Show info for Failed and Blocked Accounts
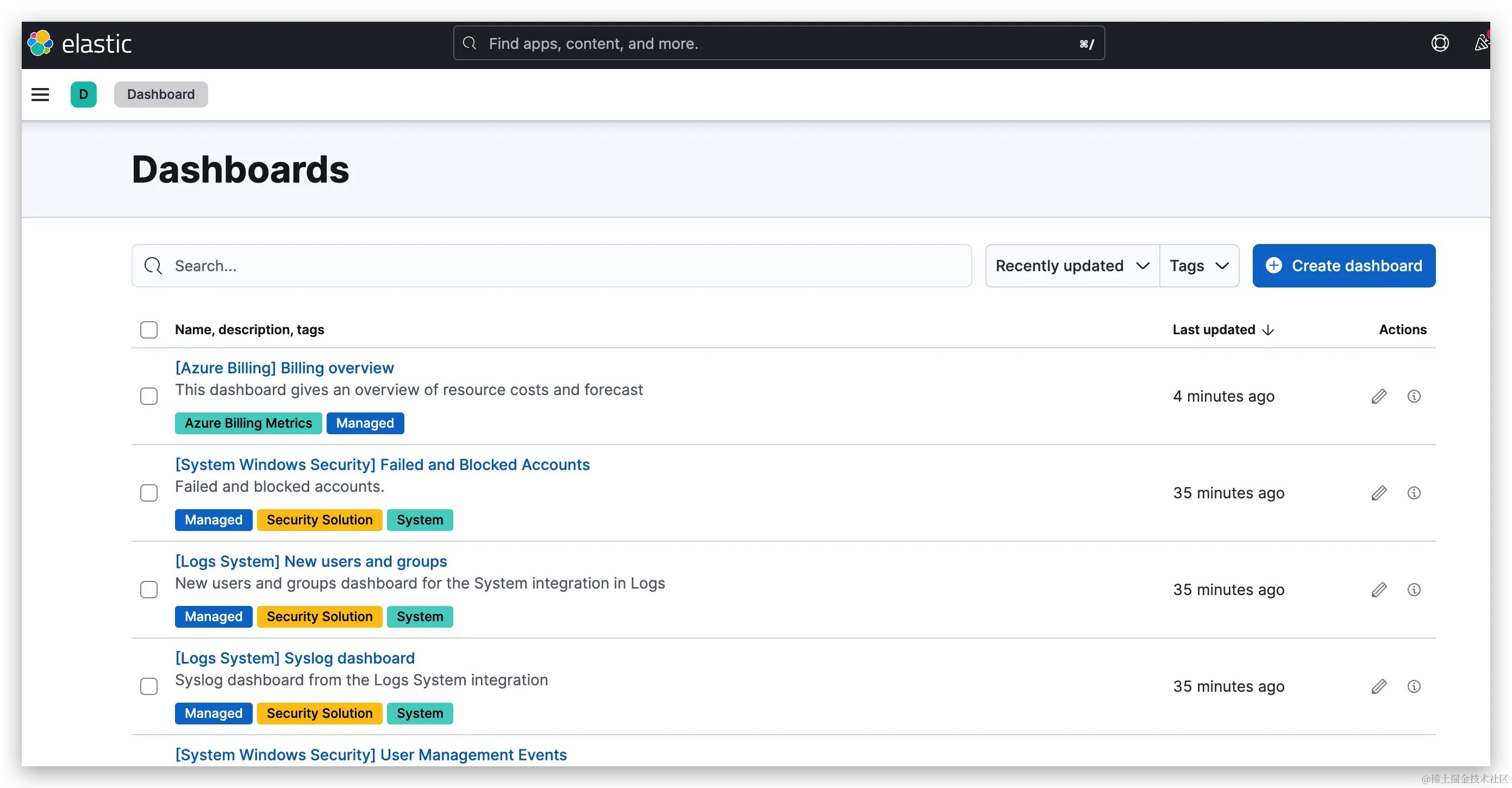The height and width of the screenshot is (788, 1512). point(1414,493)
